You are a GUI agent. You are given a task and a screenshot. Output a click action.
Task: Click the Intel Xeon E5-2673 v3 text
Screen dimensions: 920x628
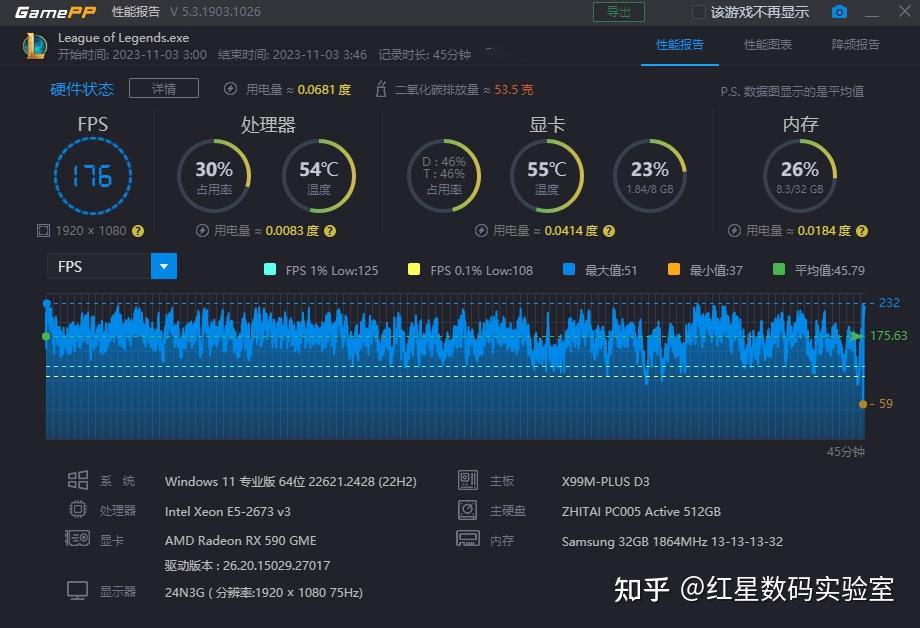point(228,511)
